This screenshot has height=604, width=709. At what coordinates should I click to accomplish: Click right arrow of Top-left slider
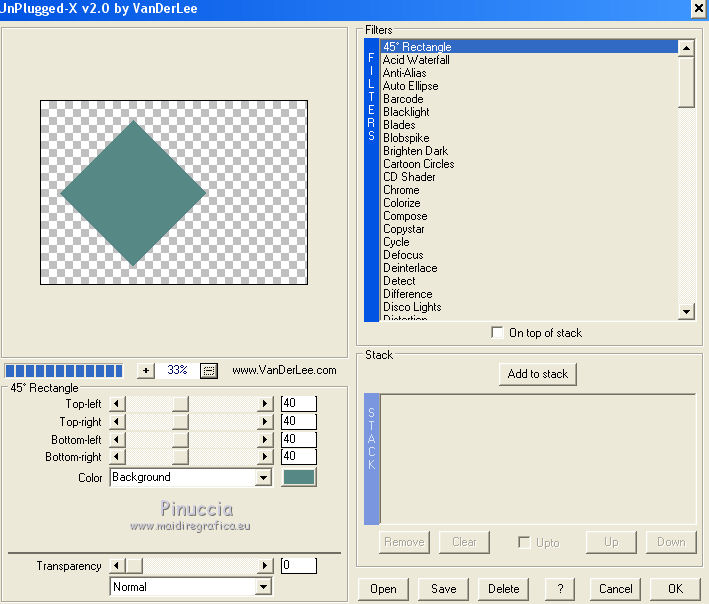point(265,403)
